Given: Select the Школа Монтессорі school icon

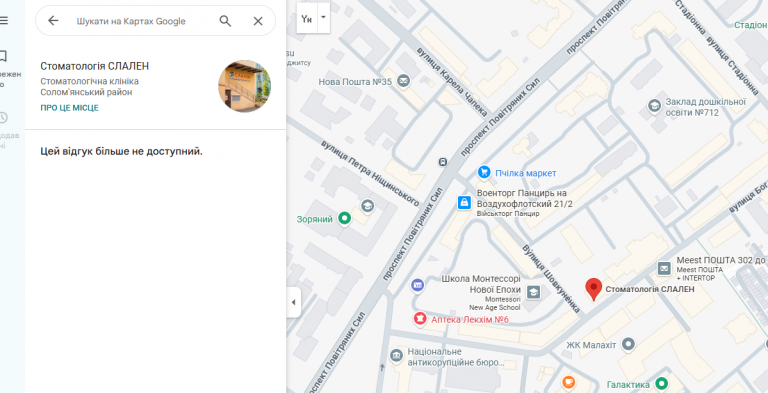Looking at the screenshot, I should tap(533, 293).
